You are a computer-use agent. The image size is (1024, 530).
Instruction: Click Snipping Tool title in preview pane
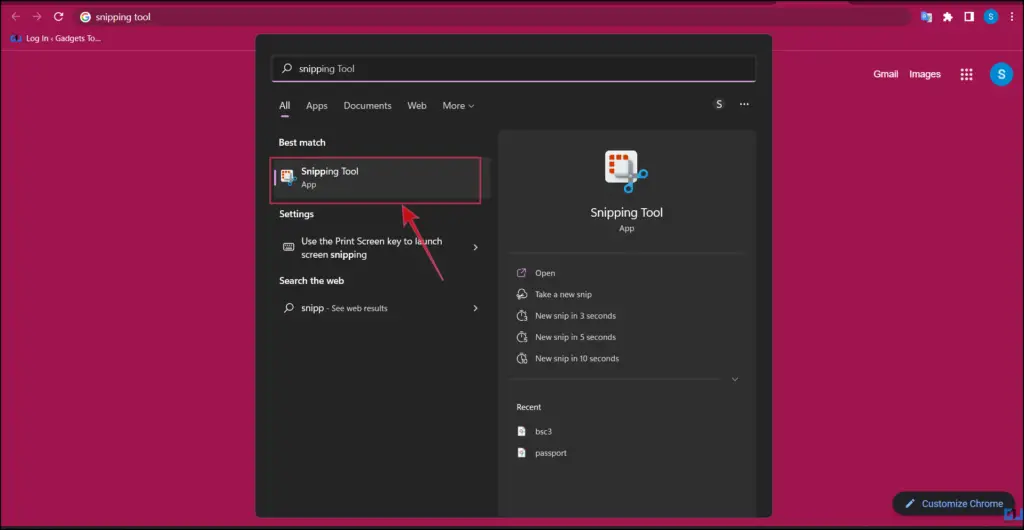coord(626,212)
